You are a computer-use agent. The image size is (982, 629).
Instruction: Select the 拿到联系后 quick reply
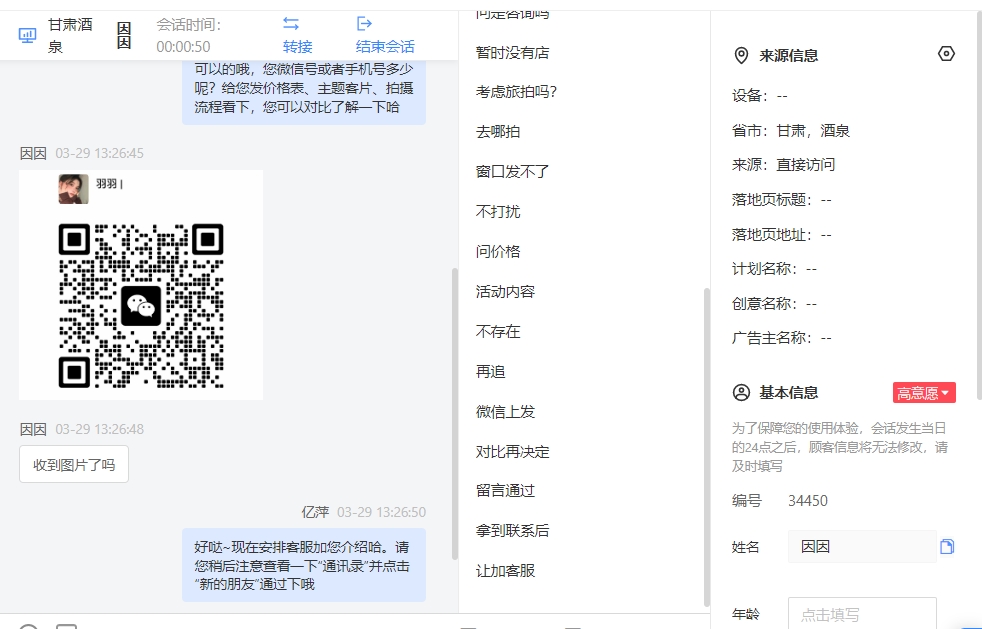pos(512,531)
